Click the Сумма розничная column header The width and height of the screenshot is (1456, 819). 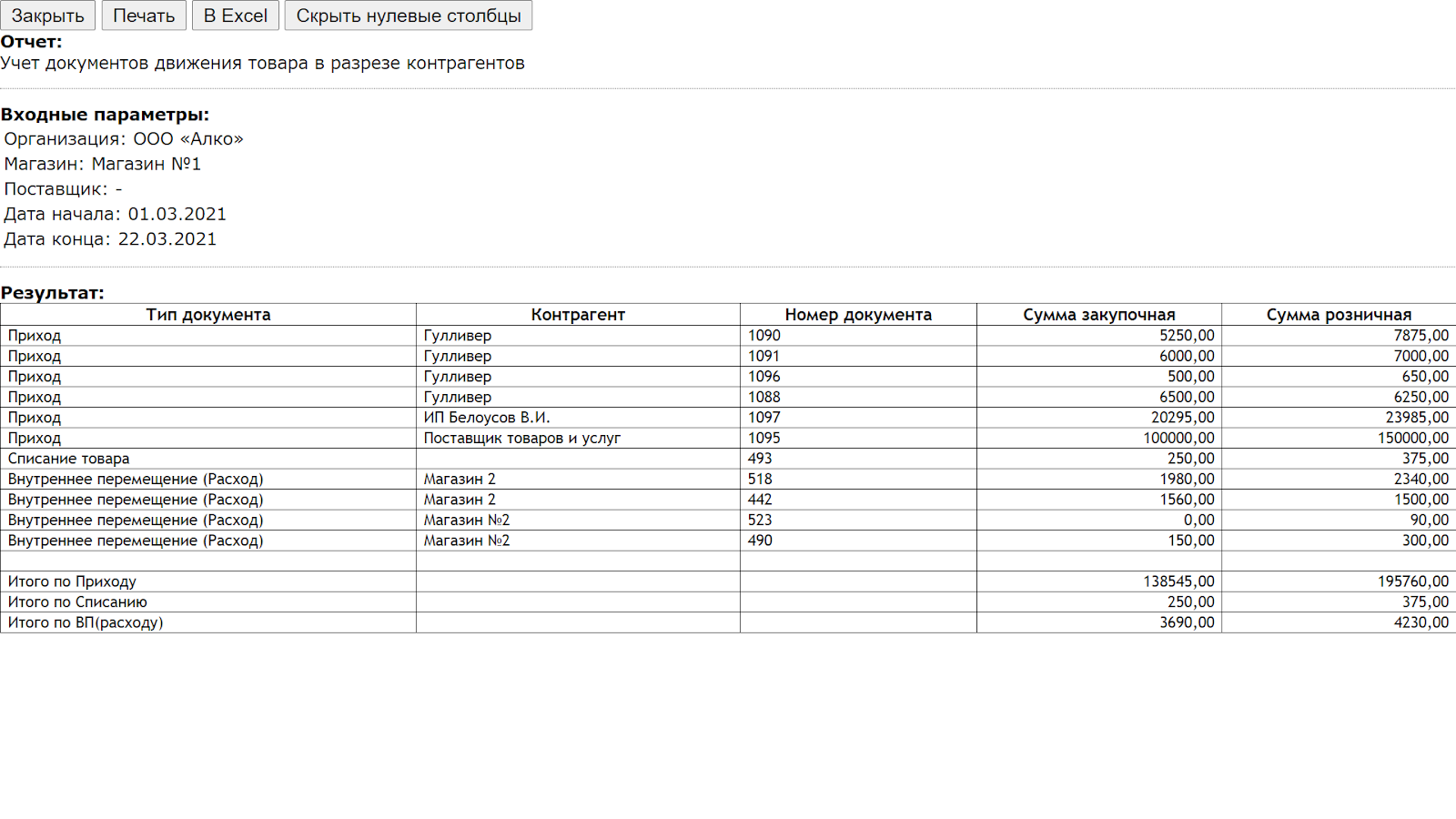(1339, 315)
